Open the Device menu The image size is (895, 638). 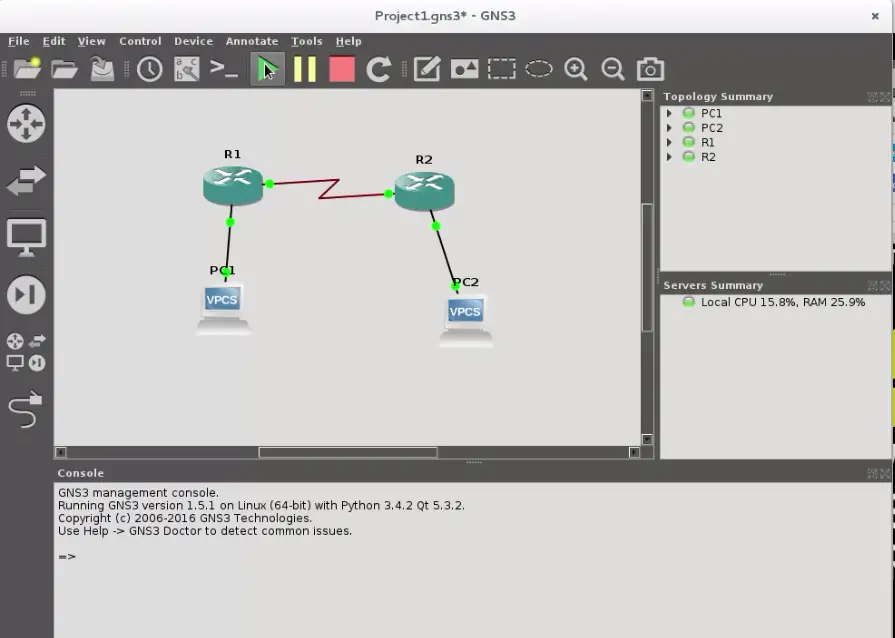[193, 41]
